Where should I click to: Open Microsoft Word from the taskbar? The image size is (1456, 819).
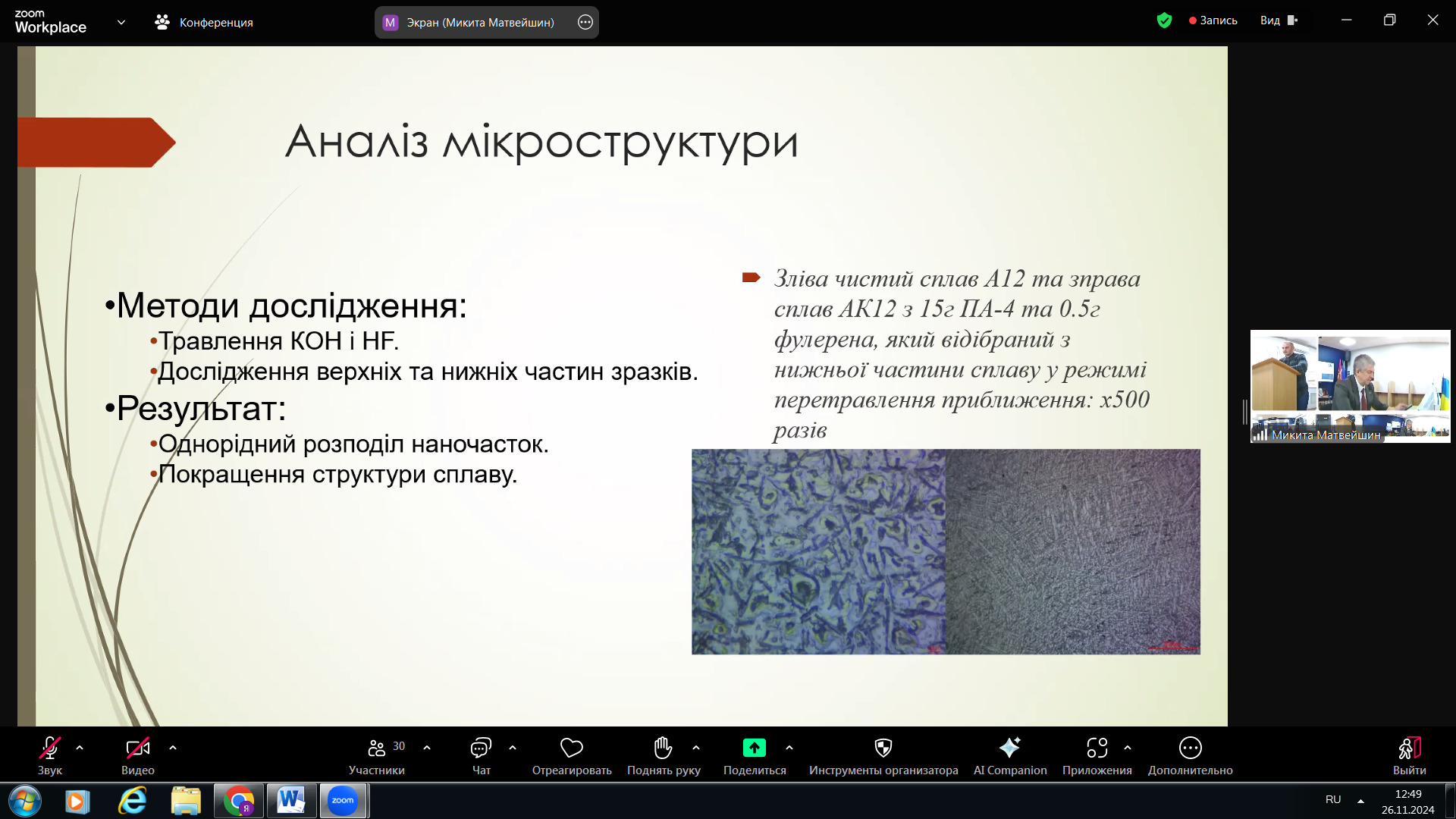(x=291, y=801)
